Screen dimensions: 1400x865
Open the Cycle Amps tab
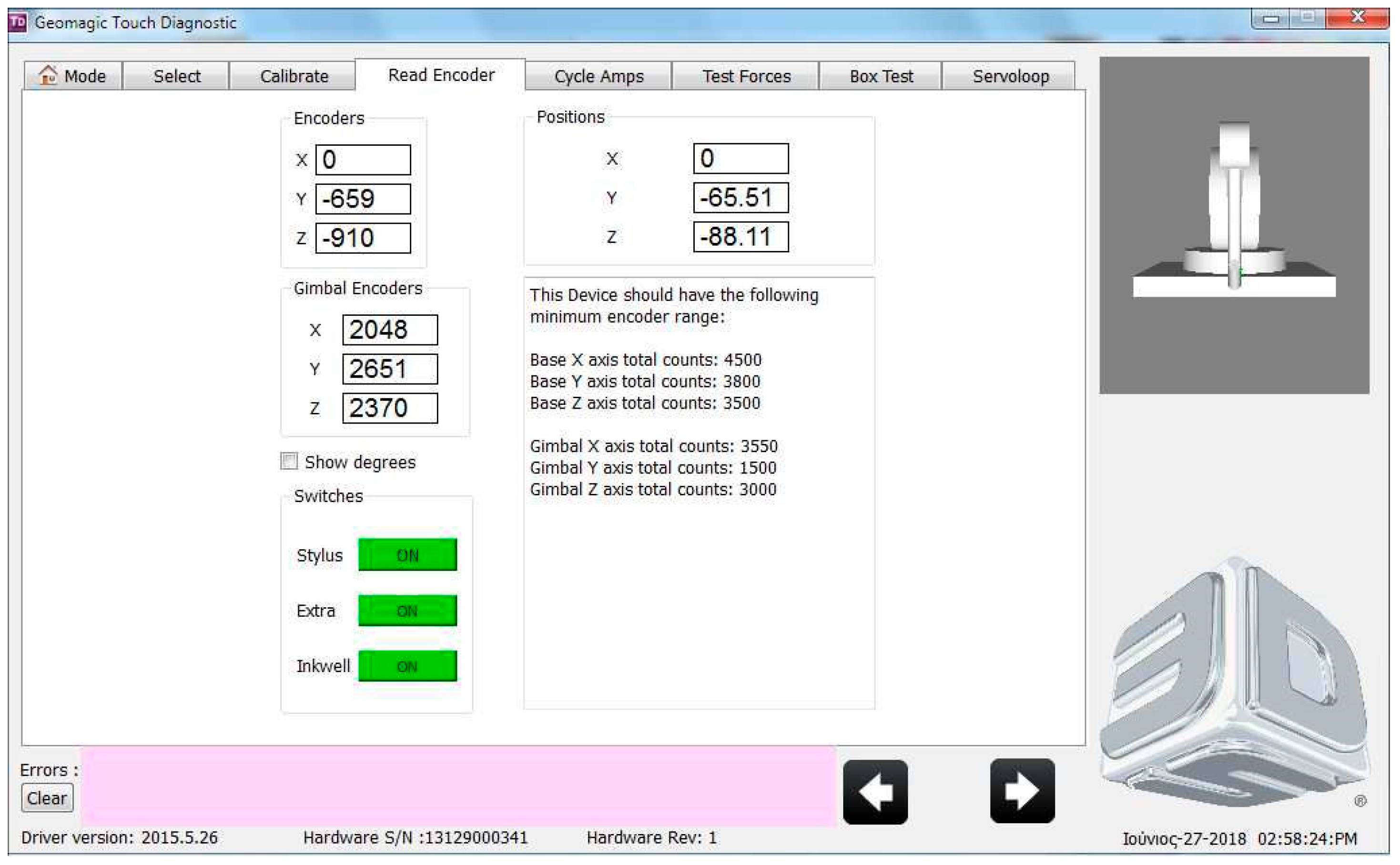(x=598, y=76)
